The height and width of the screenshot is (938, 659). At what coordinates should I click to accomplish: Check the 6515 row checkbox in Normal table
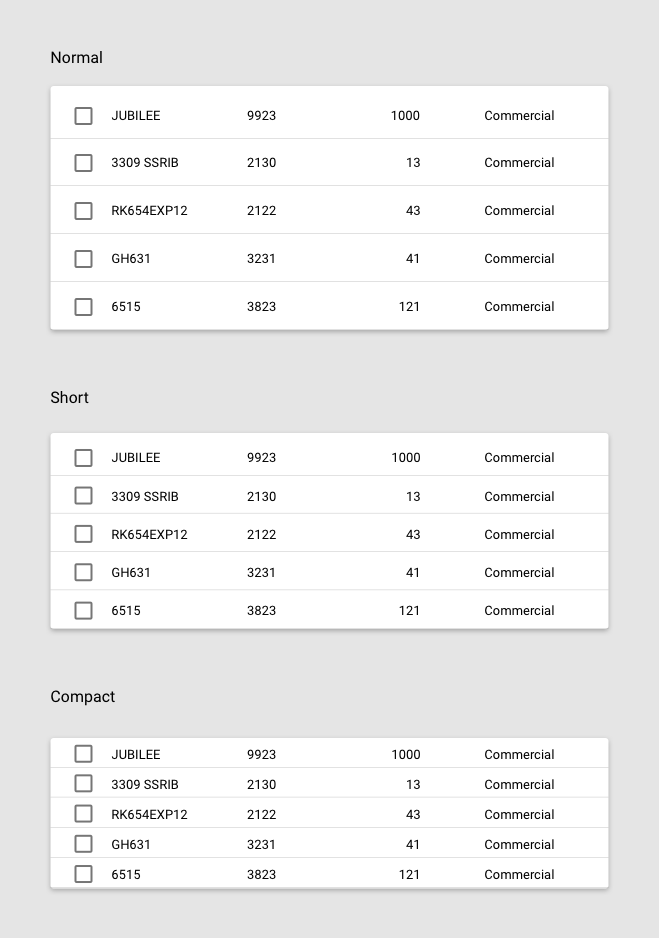(x=84, y=307)
